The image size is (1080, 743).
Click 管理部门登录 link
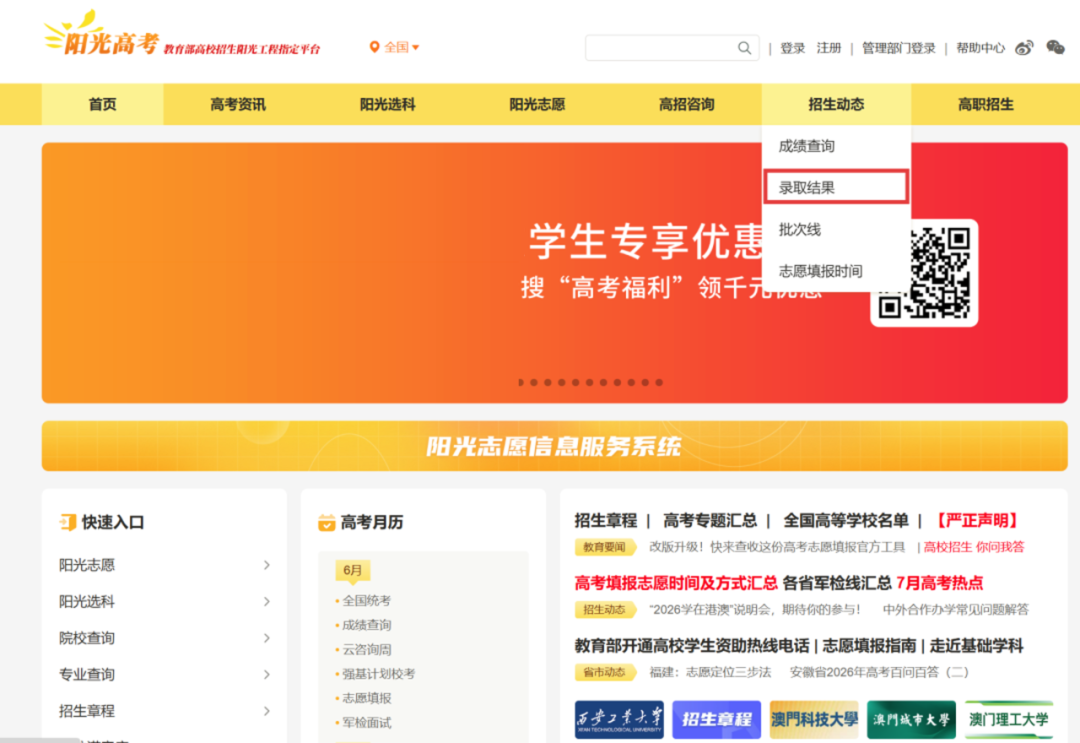[x=899, y=48]
